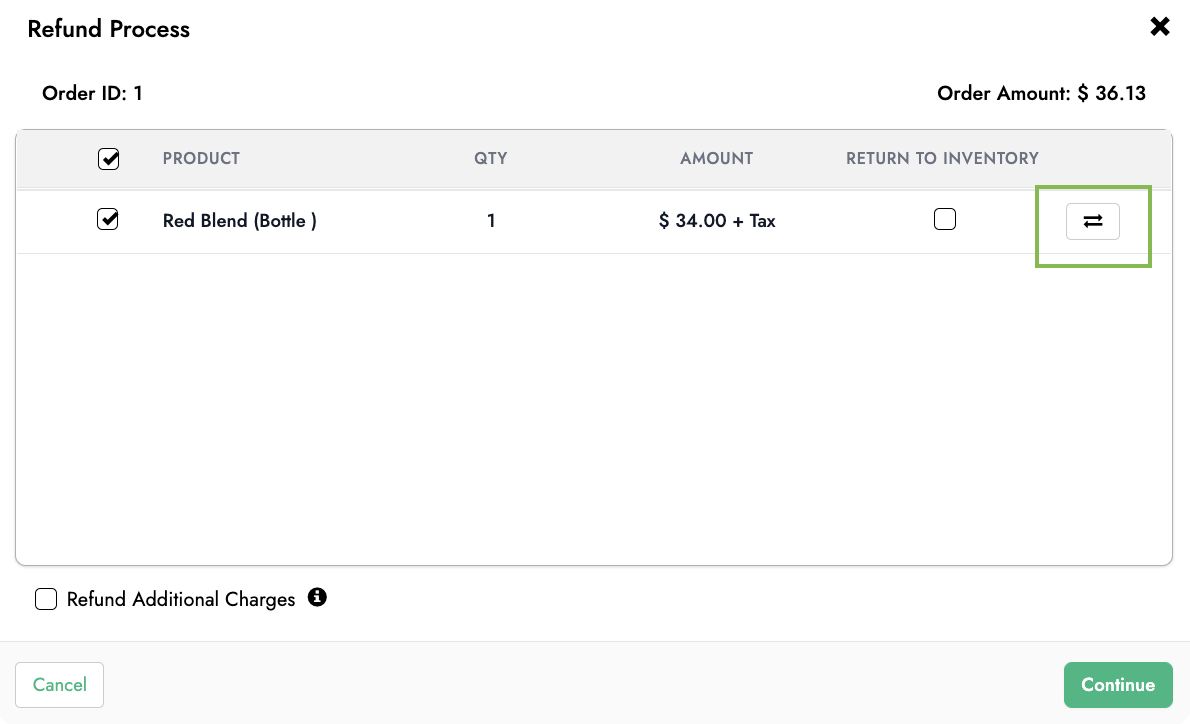Enable Return to Inventory for Red Blend
Viewport: 1190px width, 724px height.
click(945, 219)
